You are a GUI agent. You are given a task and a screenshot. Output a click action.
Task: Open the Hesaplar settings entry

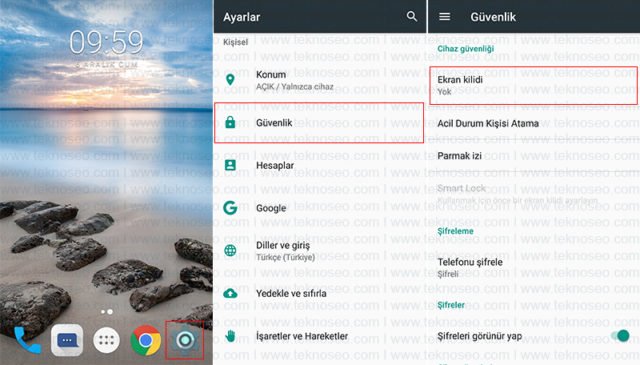click(320, 165)
